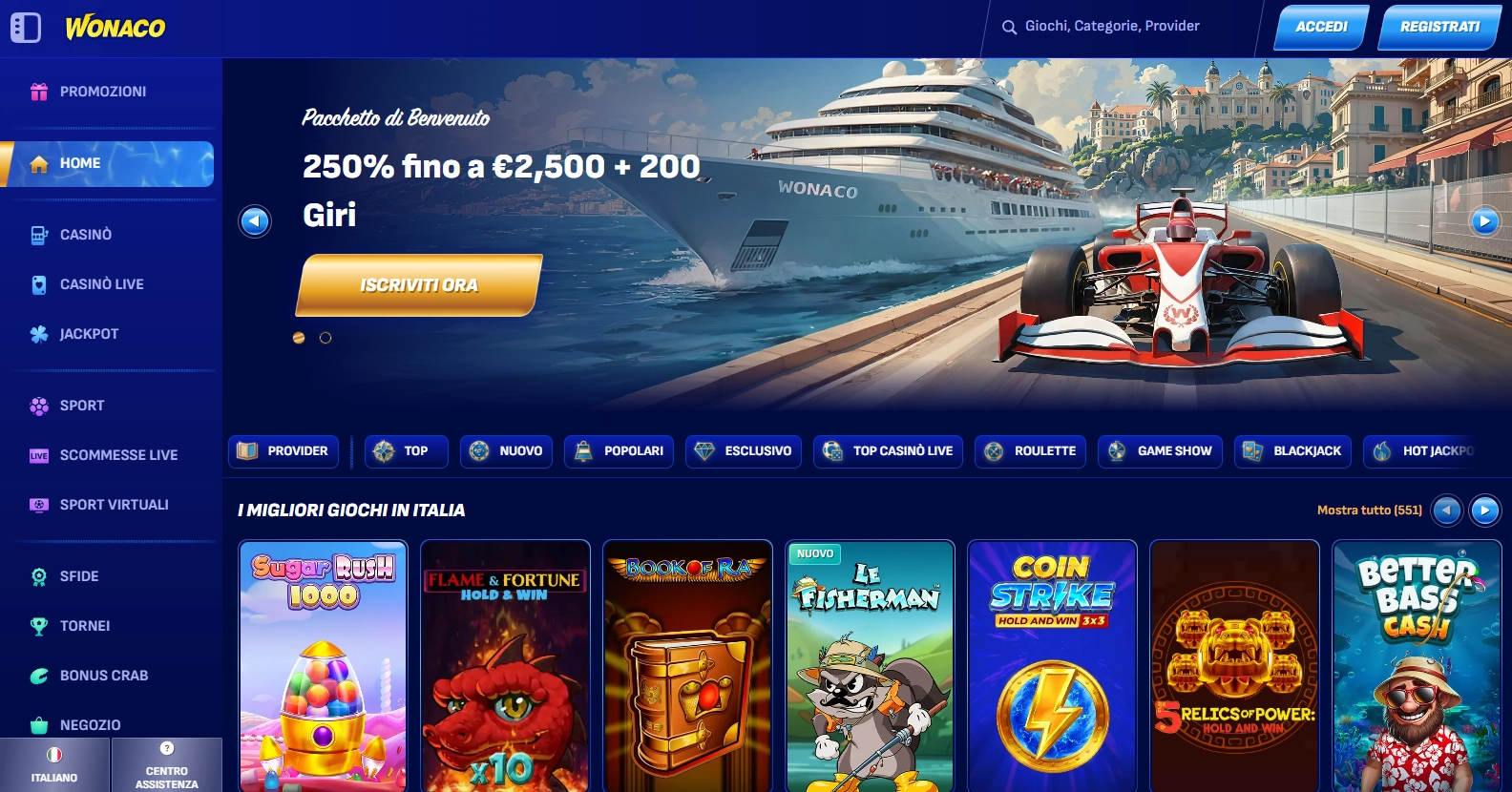
Task: Open the Sugar Rush 1000 game thumbnail
Action: [x=324, y=666]
